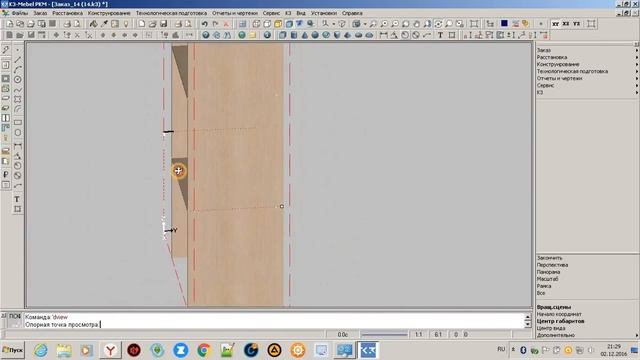The image size is (640, 360).
Task: Open Yandex browser from the taskbar
Action: tap(110, 350)
